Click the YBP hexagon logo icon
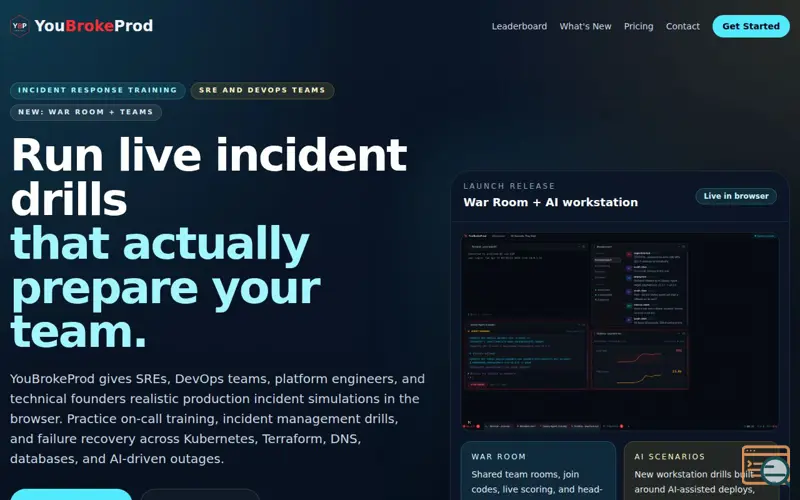The height and width of the screenshot is (500, 800). point(19,26)
